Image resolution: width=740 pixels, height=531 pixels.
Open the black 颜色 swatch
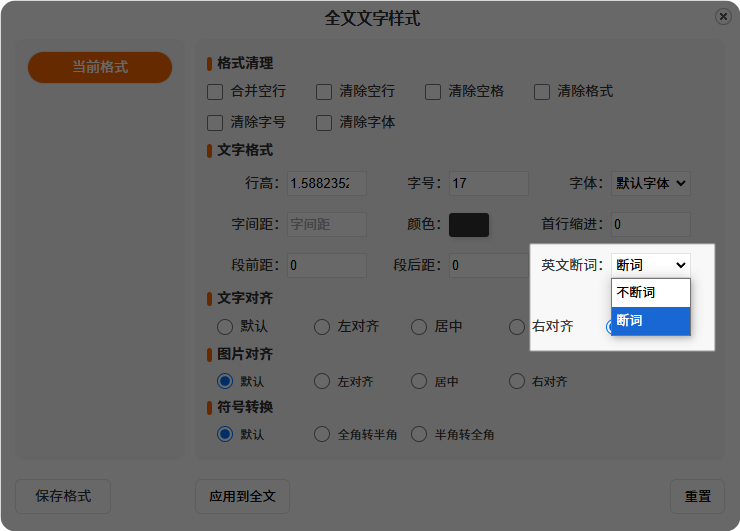tap(469, 225)
